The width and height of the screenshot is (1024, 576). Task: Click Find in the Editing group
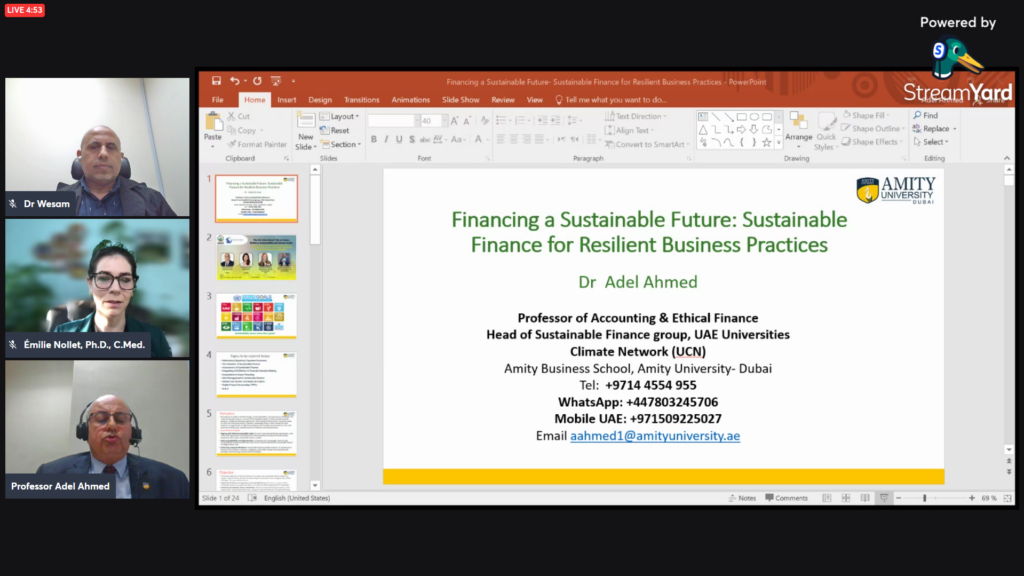[x=925, y=116]
